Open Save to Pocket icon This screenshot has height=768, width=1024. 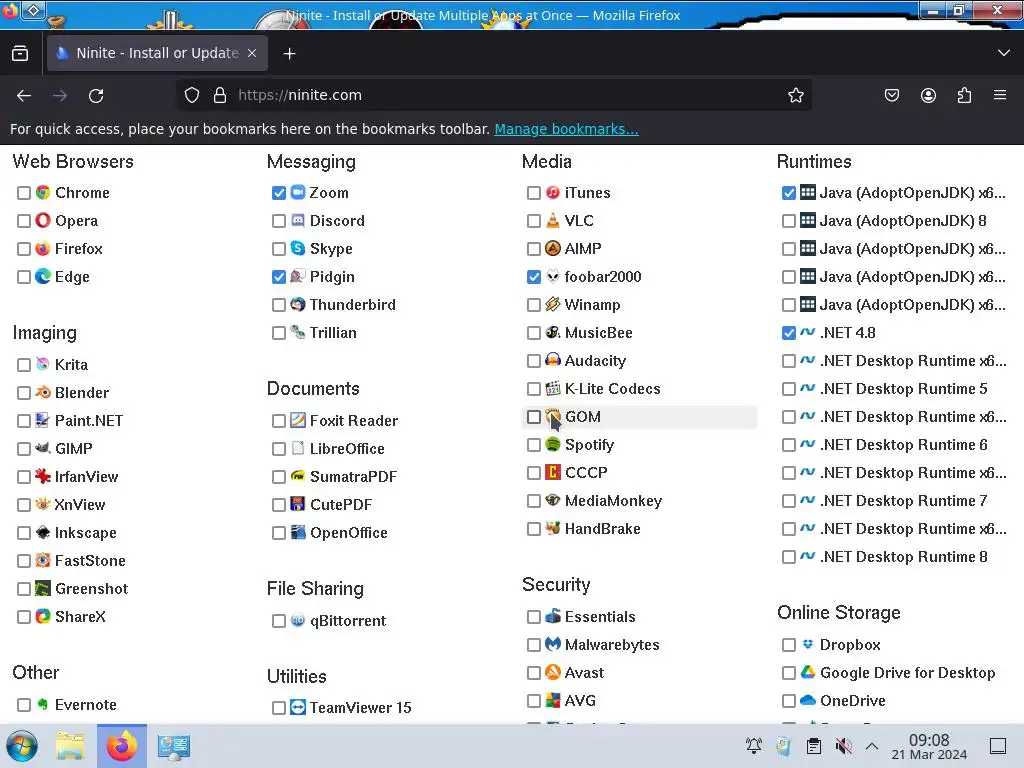point(891,95)
